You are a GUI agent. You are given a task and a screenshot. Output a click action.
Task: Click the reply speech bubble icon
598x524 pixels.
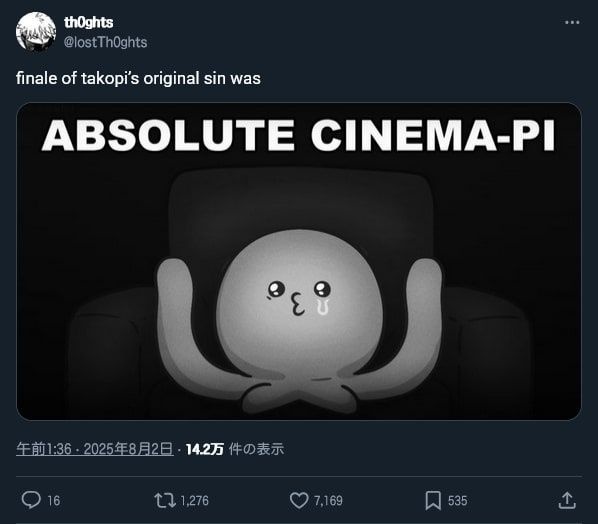[31, 500]
